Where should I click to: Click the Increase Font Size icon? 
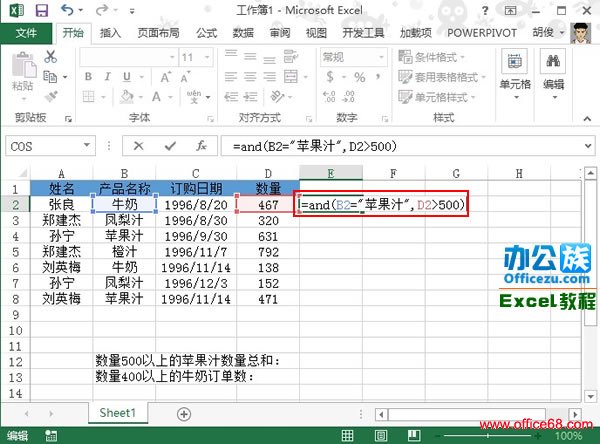pos(165,77)
